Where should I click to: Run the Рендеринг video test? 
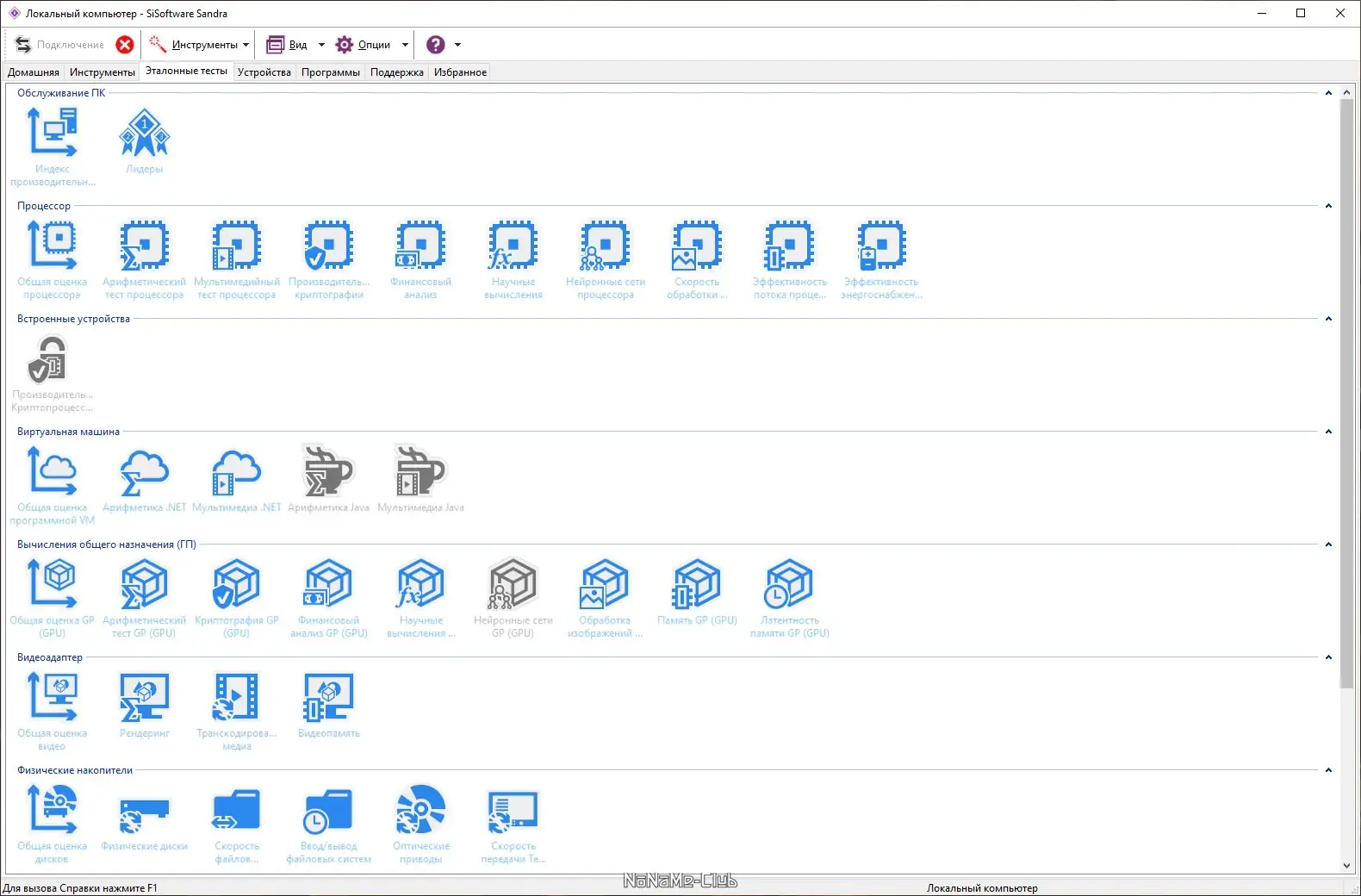pyautogui.click(x=145, y=705)
